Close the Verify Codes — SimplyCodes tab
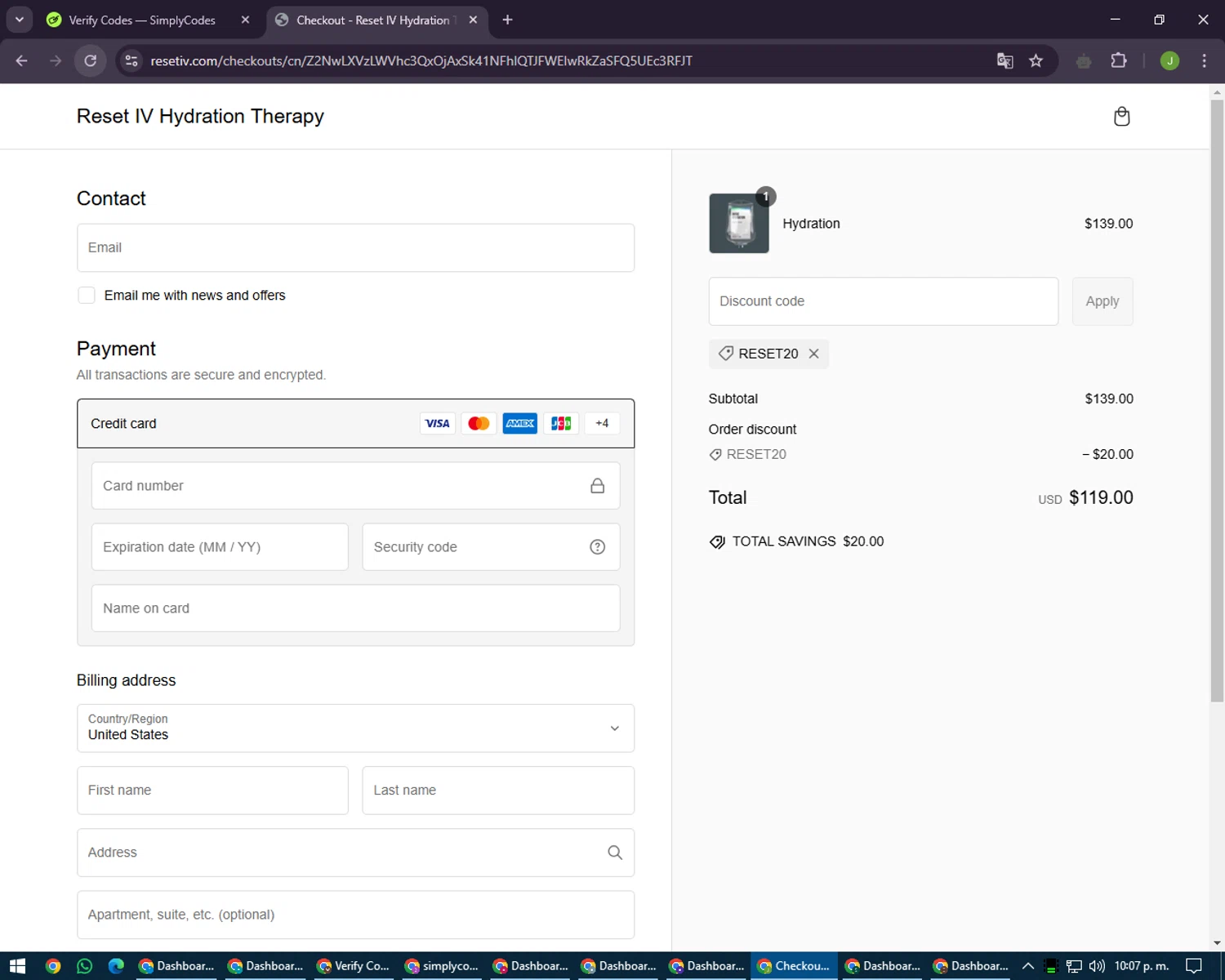The width and height of the screenshot is (1225, 980). pyautogui.click(x=245, y=20)
